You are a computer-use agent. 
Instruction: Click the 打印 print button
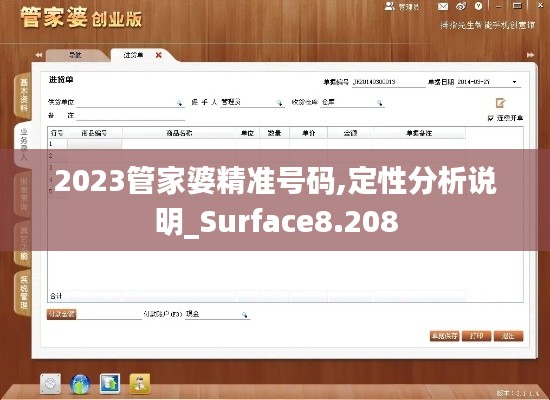[x=476, y=336]
